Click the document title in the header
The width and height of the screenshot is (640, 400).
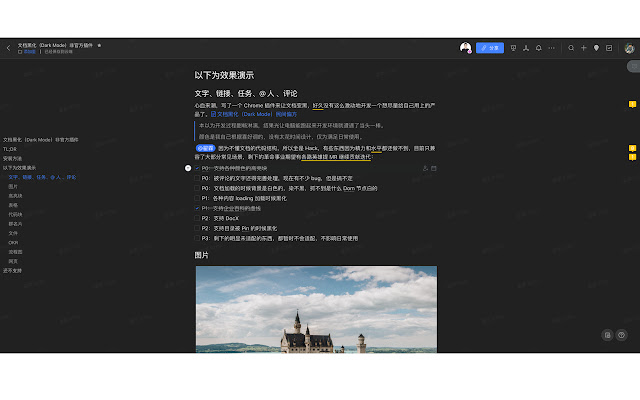pyautogui.click(x=55, y=45)
